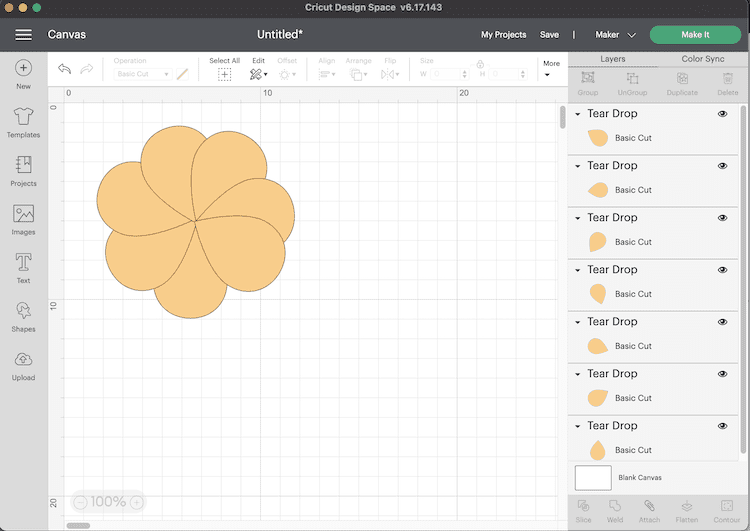Collapse the second Tear Drop layer arrow
Viewport: 750px width, 531px height.
point(577,166)
